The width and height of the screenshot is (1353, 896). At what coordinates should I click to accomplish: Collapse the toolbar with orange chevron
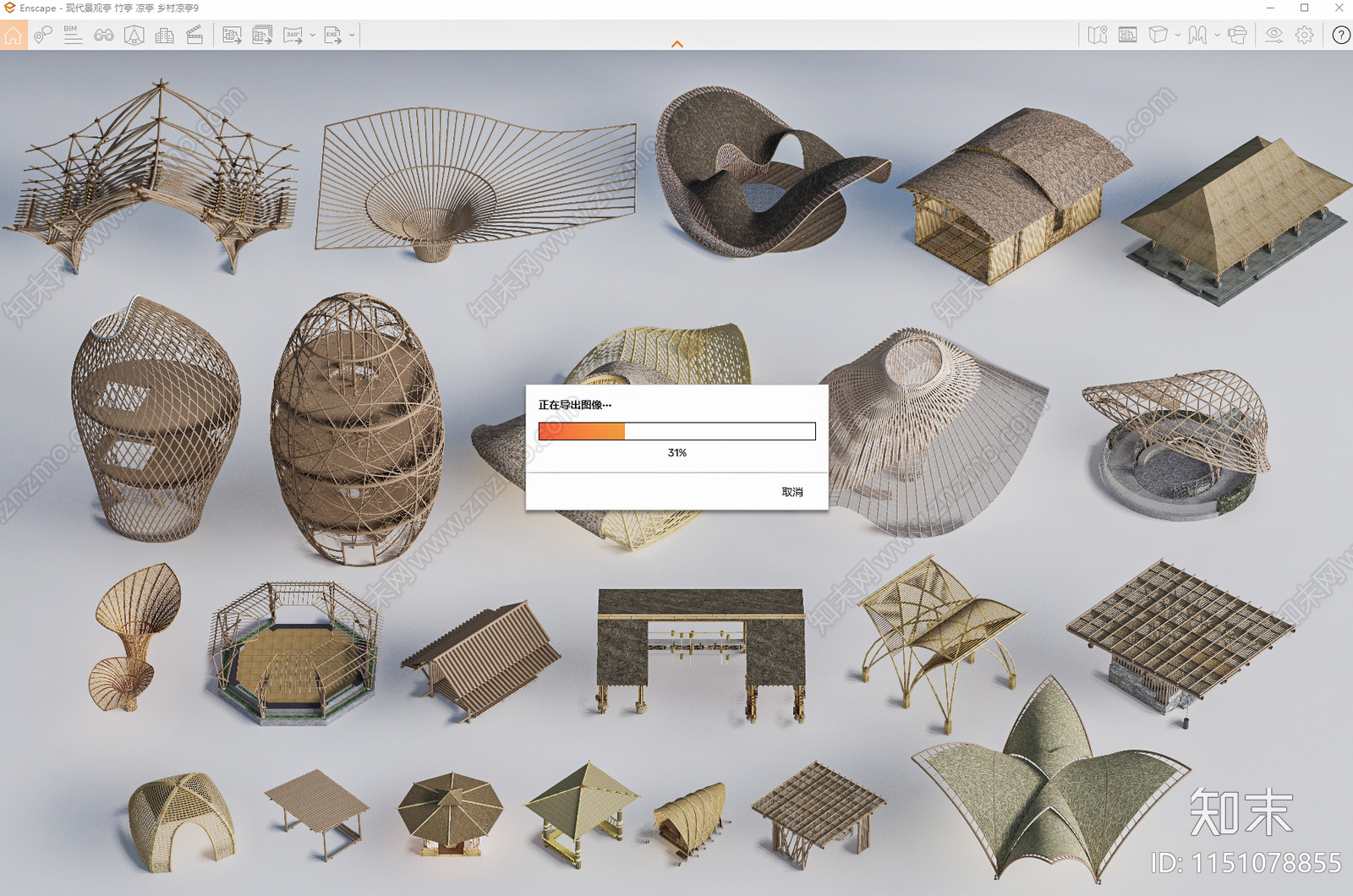pyautogui.click(x=676, y=44)
